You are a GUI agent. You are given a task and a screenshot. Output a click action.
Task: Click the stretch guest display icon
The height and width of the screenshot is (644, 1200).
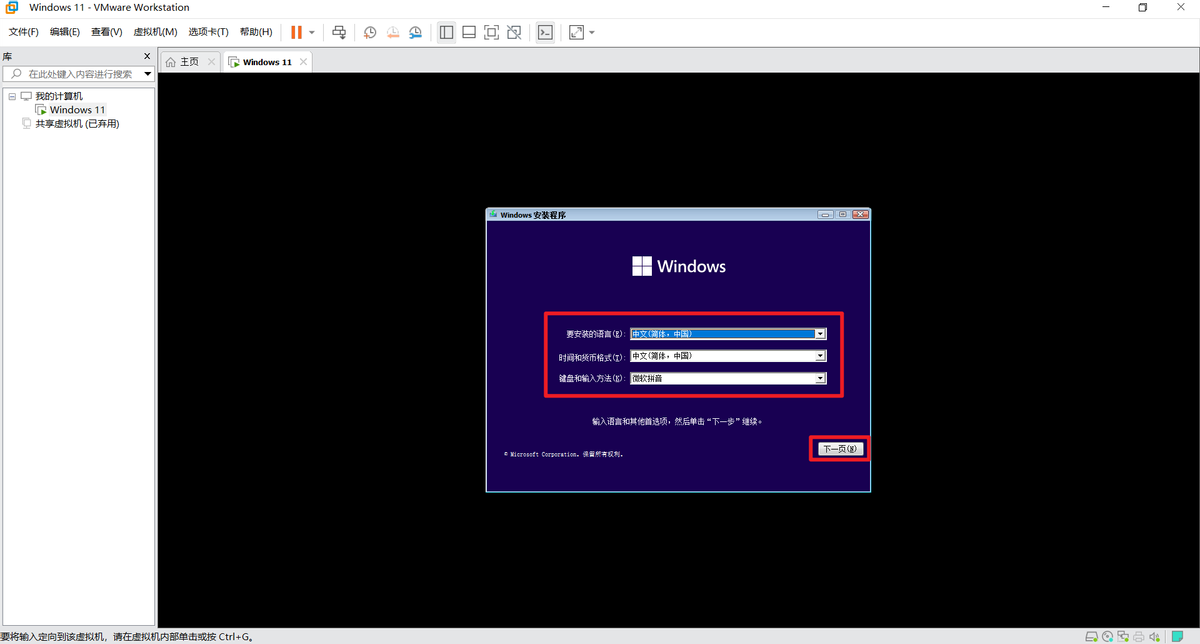[576, 32]
